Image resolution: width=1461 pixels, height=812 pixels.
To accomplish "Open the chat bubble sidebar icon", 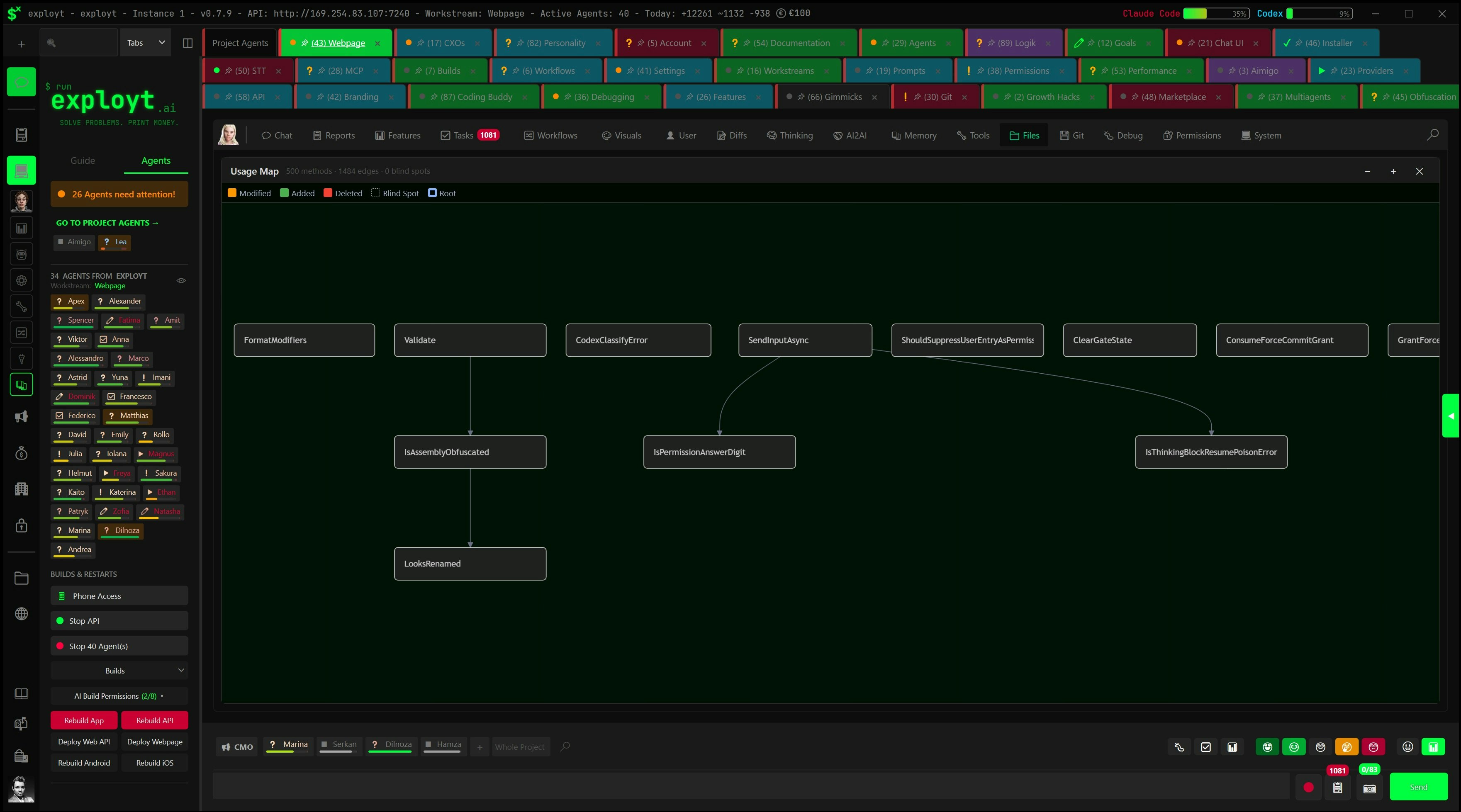I will [x=22, y=82].
